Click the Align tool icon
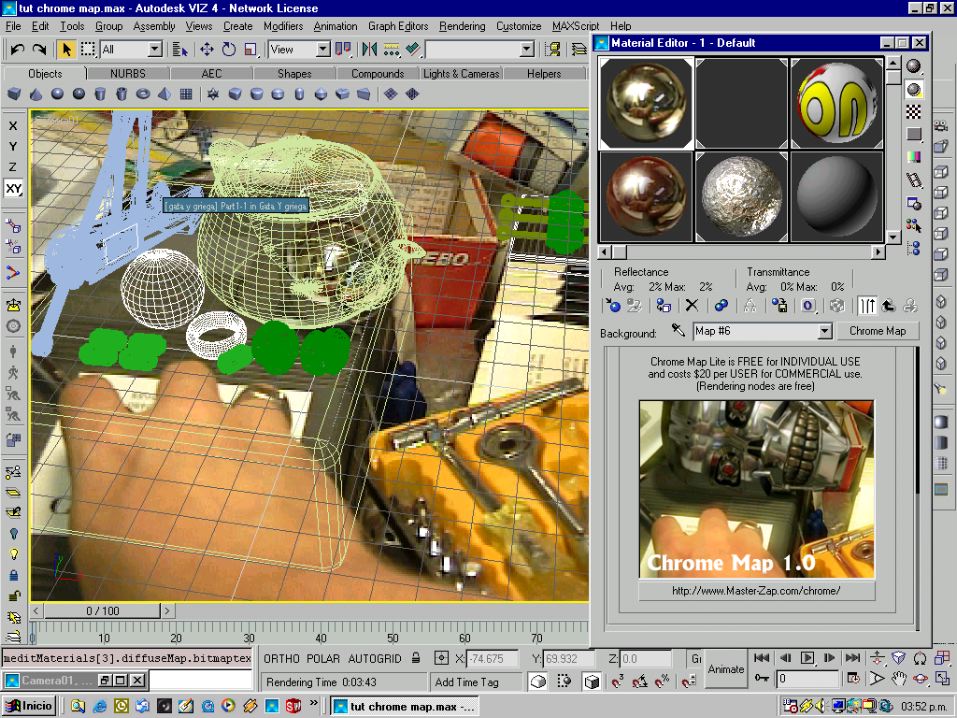The width and height of the screenshot is (957, 718). [413, 49]
